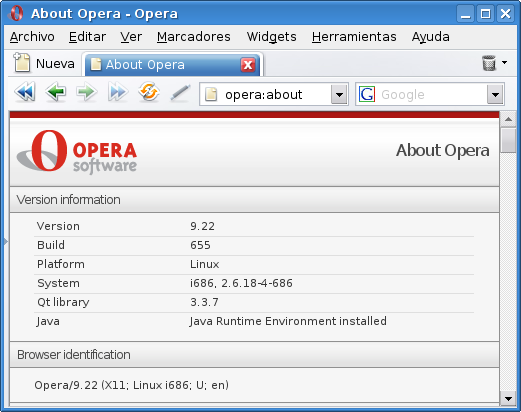Click the version value 9.22
This screenshot has height=412, width=521.
coord(202,226)
